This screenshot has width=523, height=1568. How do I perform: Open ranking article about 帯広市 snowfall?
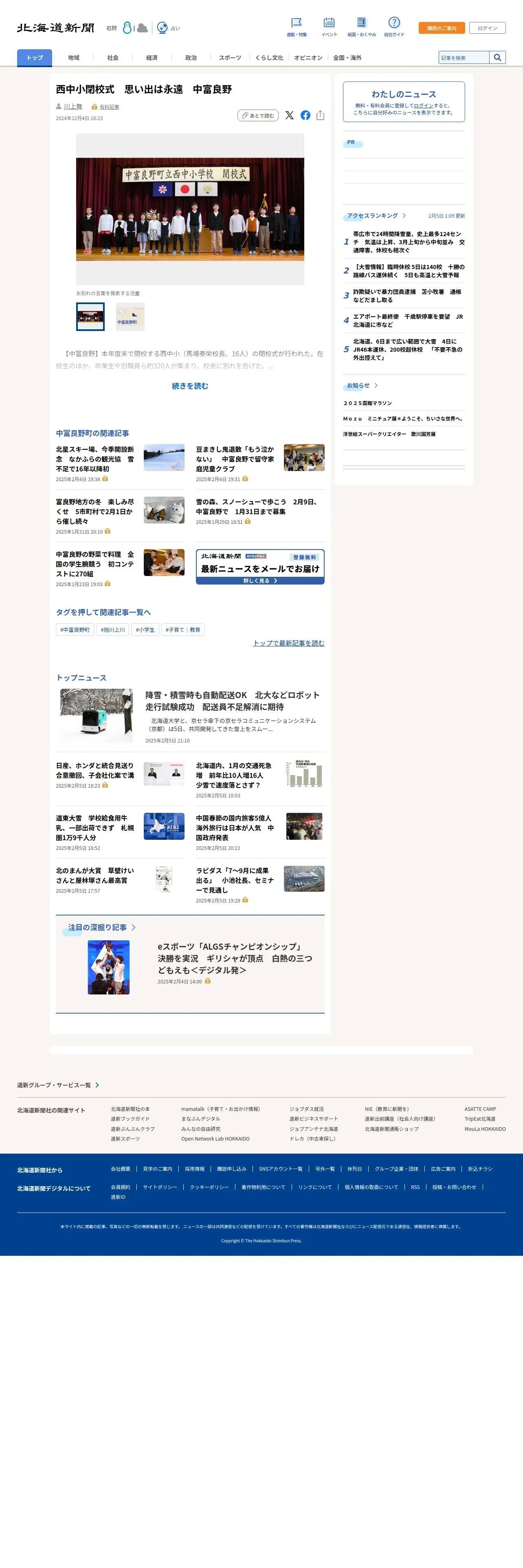click(409, 242)
